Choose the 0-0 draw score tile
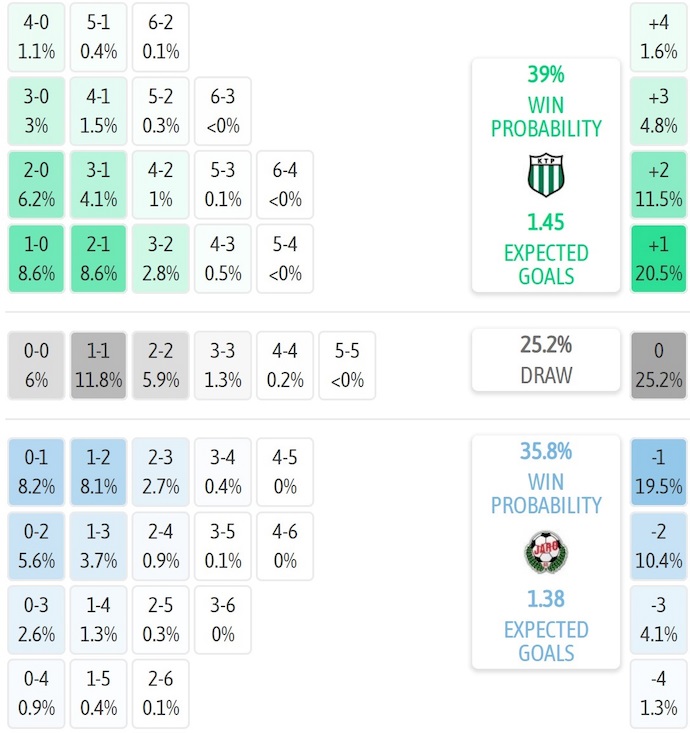The image size is (690, 733). (36, 366)
